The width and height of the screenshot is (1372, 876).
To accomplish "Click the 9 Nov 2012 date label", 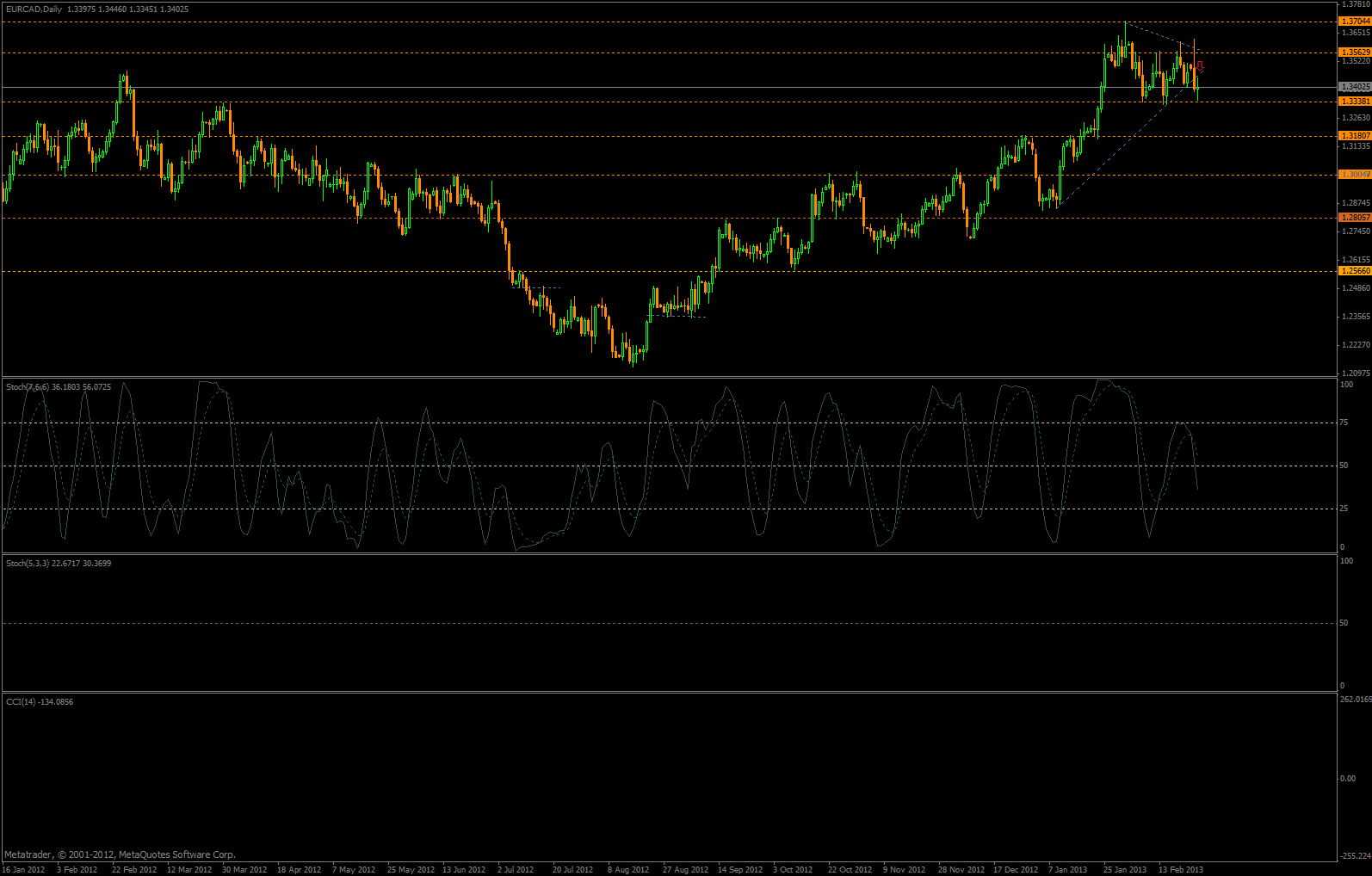I will pos(905,869).
